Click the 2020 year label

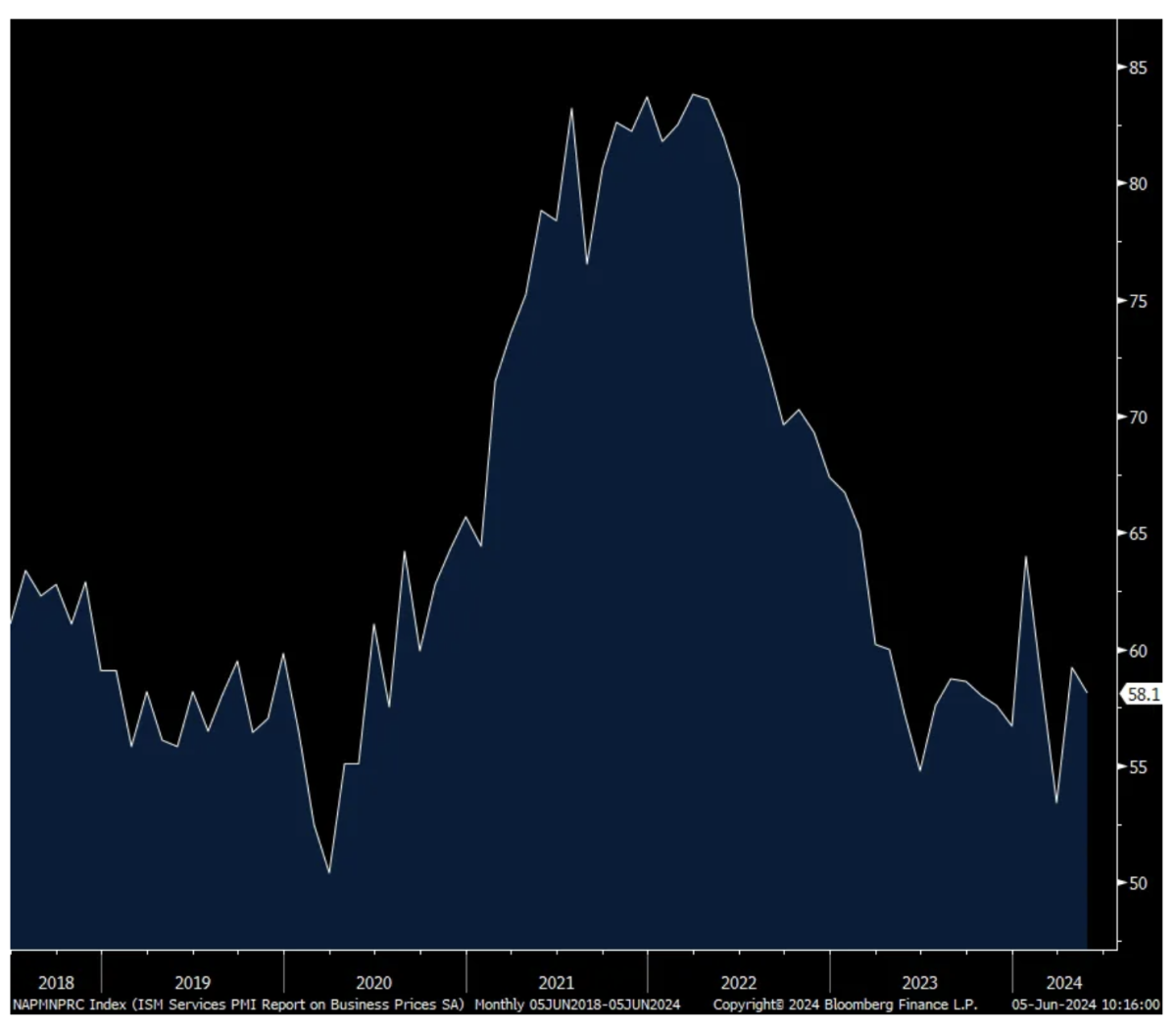click(373, 982)
